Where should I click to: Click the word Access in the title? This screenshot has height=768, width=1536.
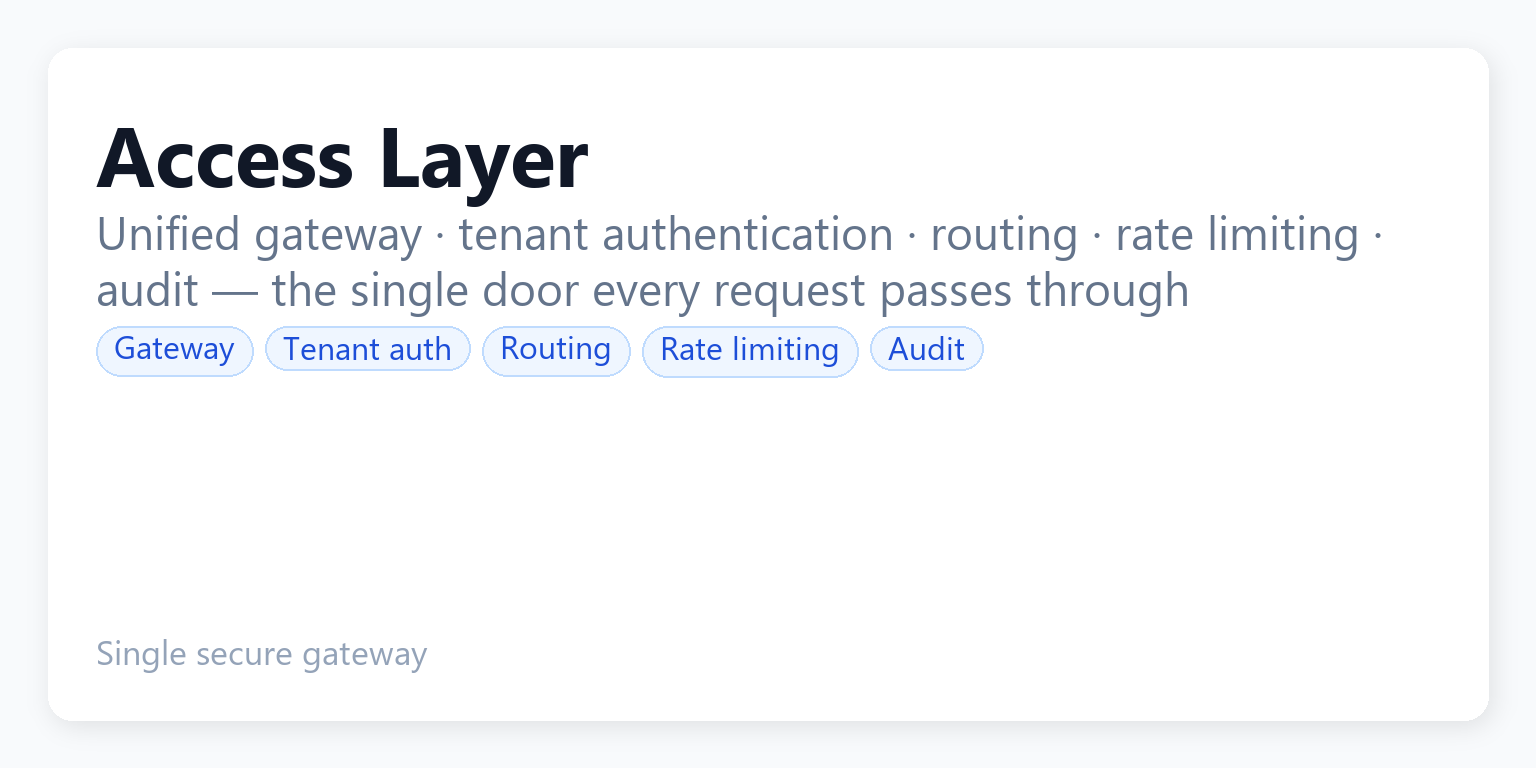[225, 160]
